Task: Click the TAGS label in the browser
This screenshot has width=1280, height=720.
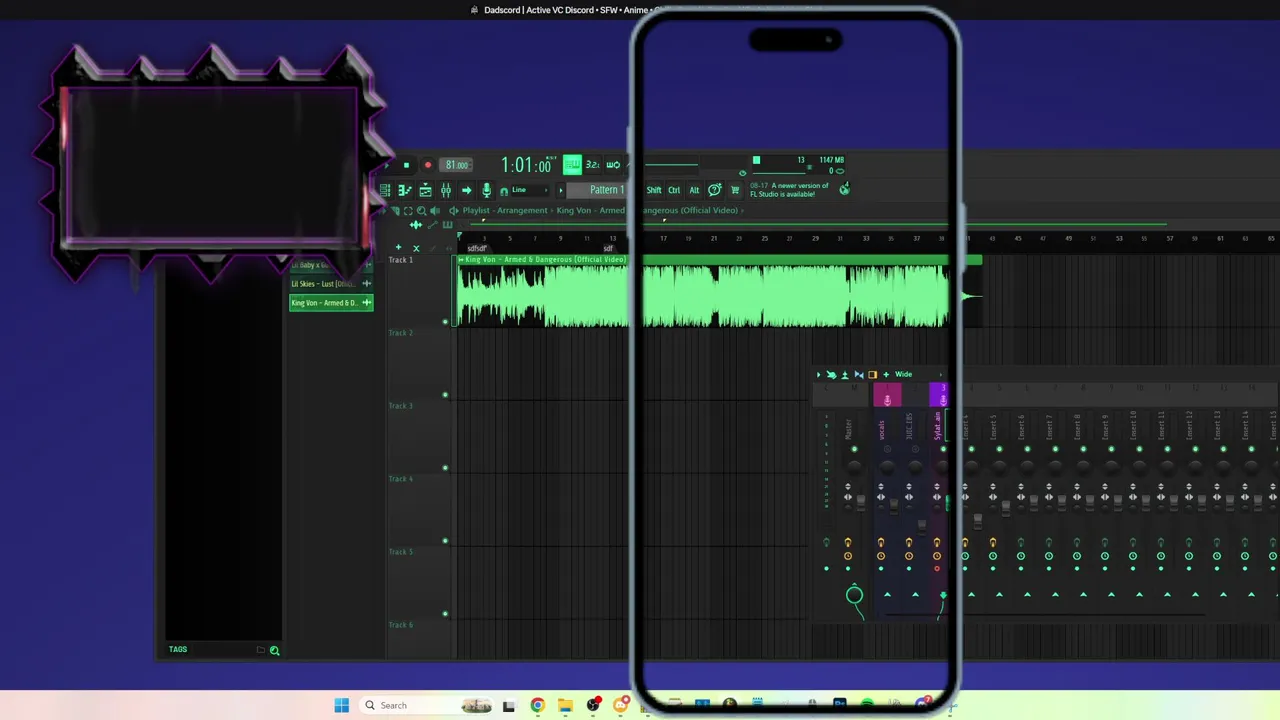Action: [x=178, y=650]
